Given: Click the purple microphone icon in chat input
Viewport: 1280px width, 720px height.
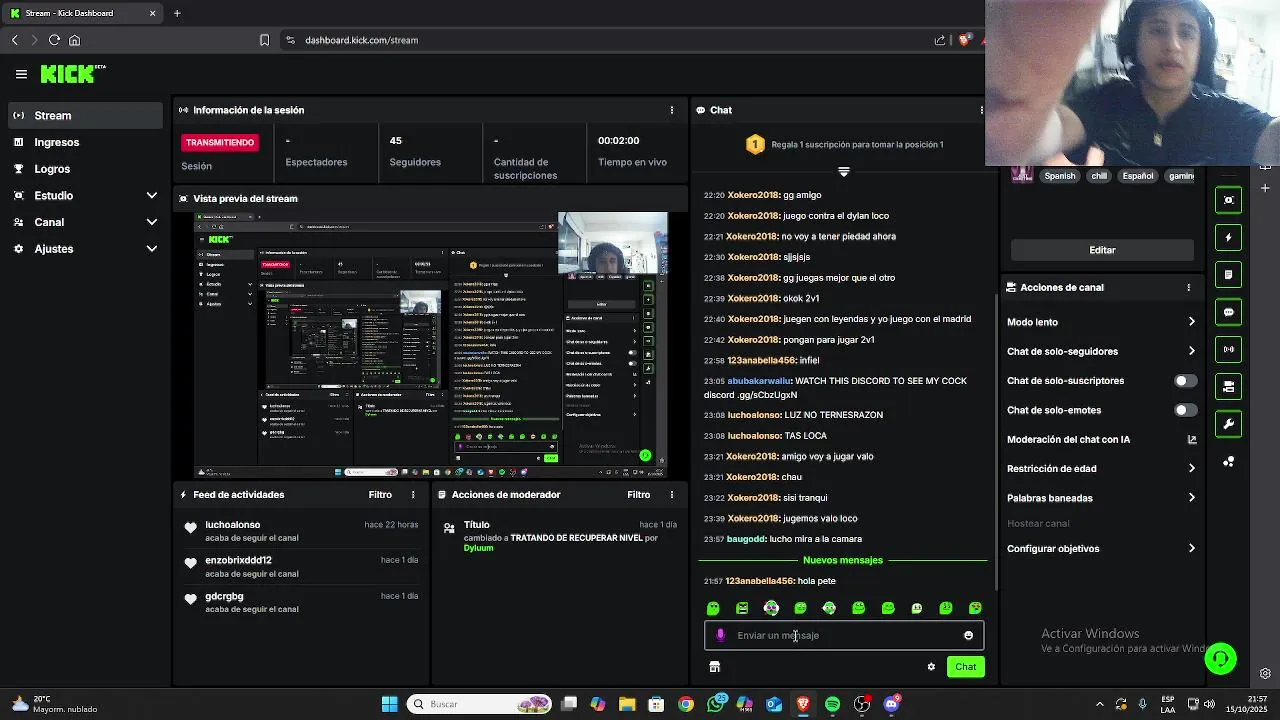Looking at the screenshot, I should (720, 635).
